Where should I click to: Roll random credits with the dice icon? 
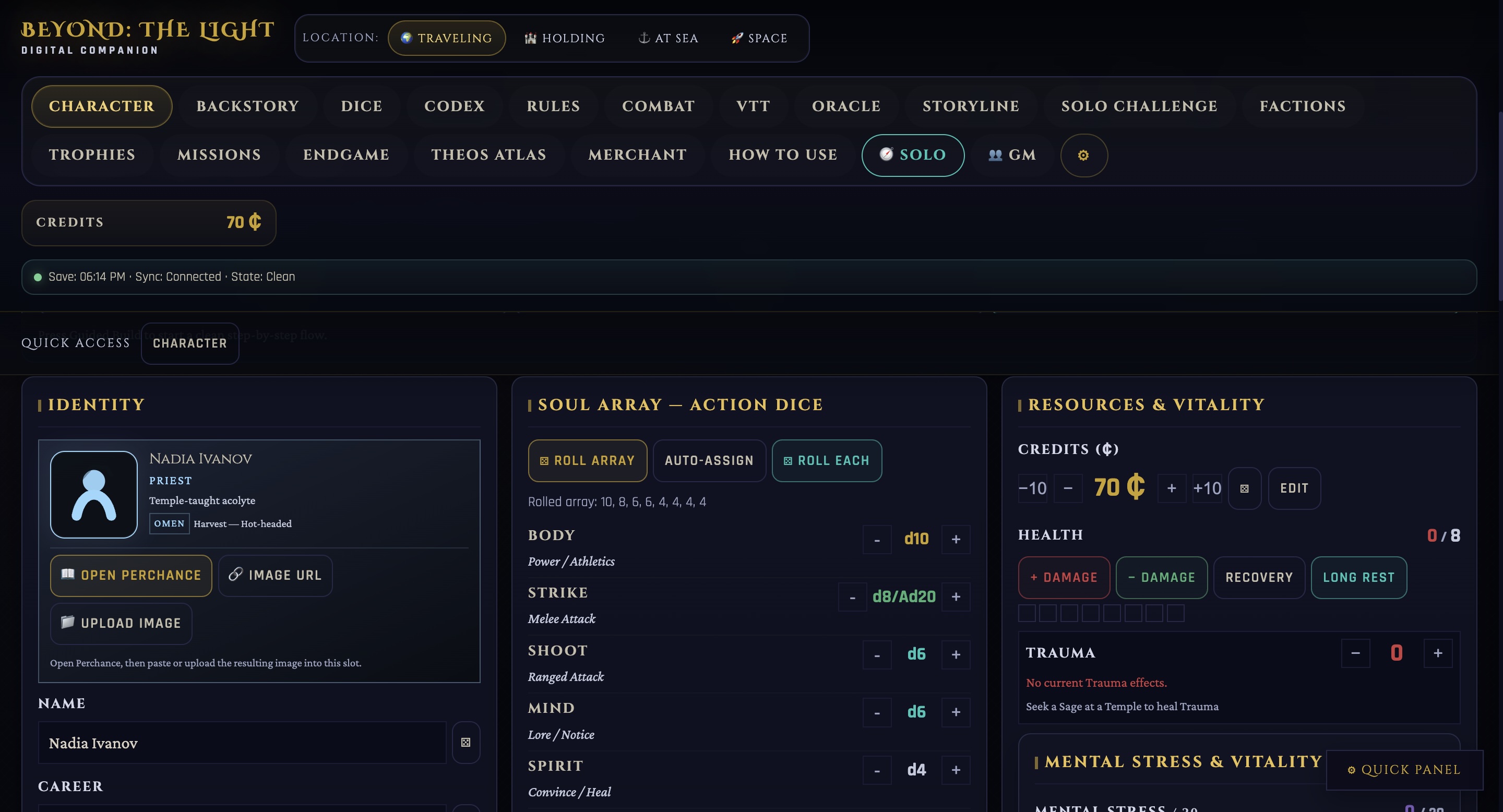1245,488
